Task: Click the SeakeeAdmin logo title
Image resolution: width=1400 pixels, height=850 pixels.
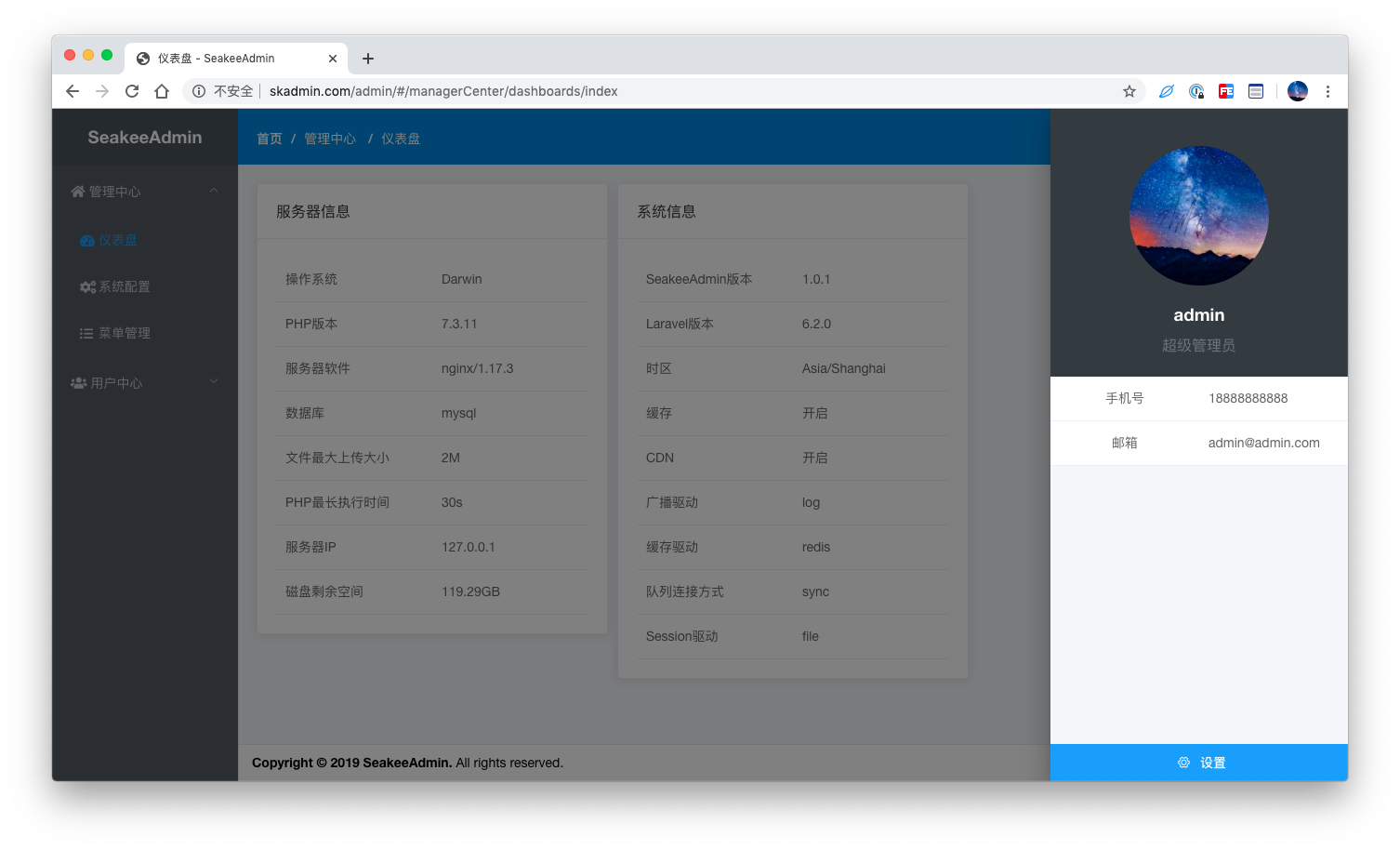Action: click(x=145, y=138)
